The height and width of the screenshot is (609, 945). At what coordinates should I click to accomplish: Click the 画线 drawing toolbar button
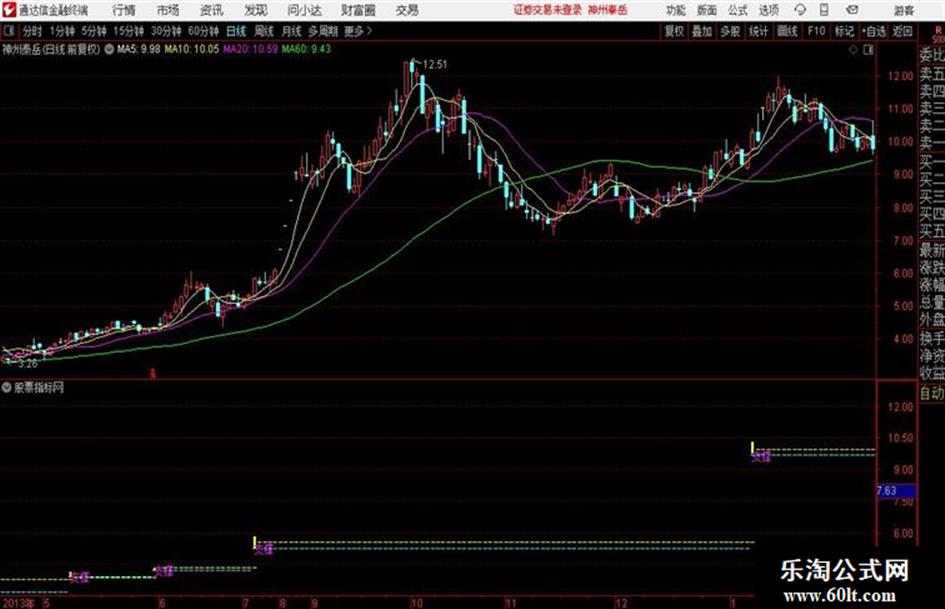787,31
